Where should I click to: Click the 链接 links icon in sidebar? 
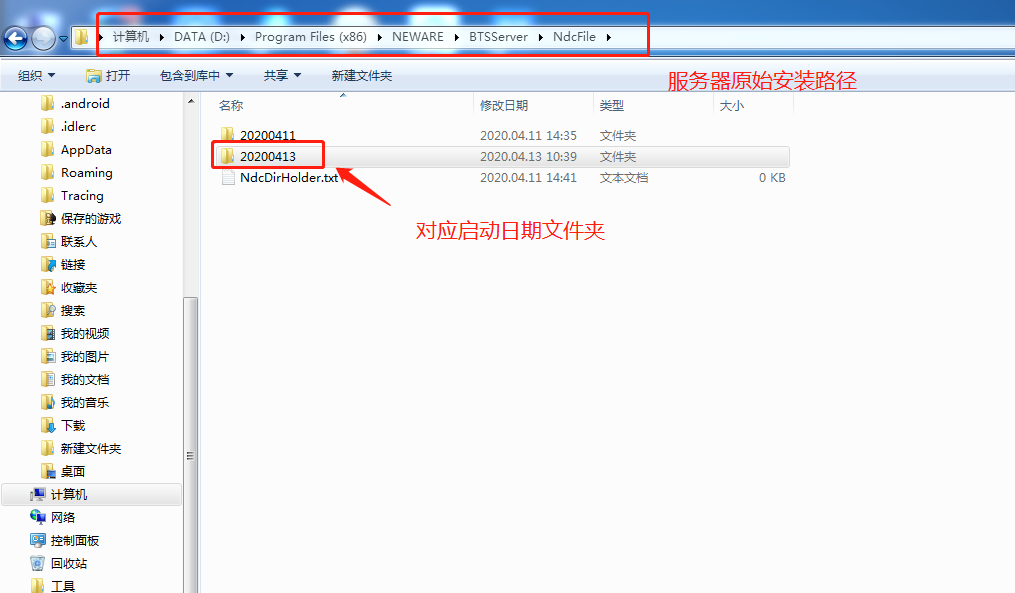click(x=47, y=264)
